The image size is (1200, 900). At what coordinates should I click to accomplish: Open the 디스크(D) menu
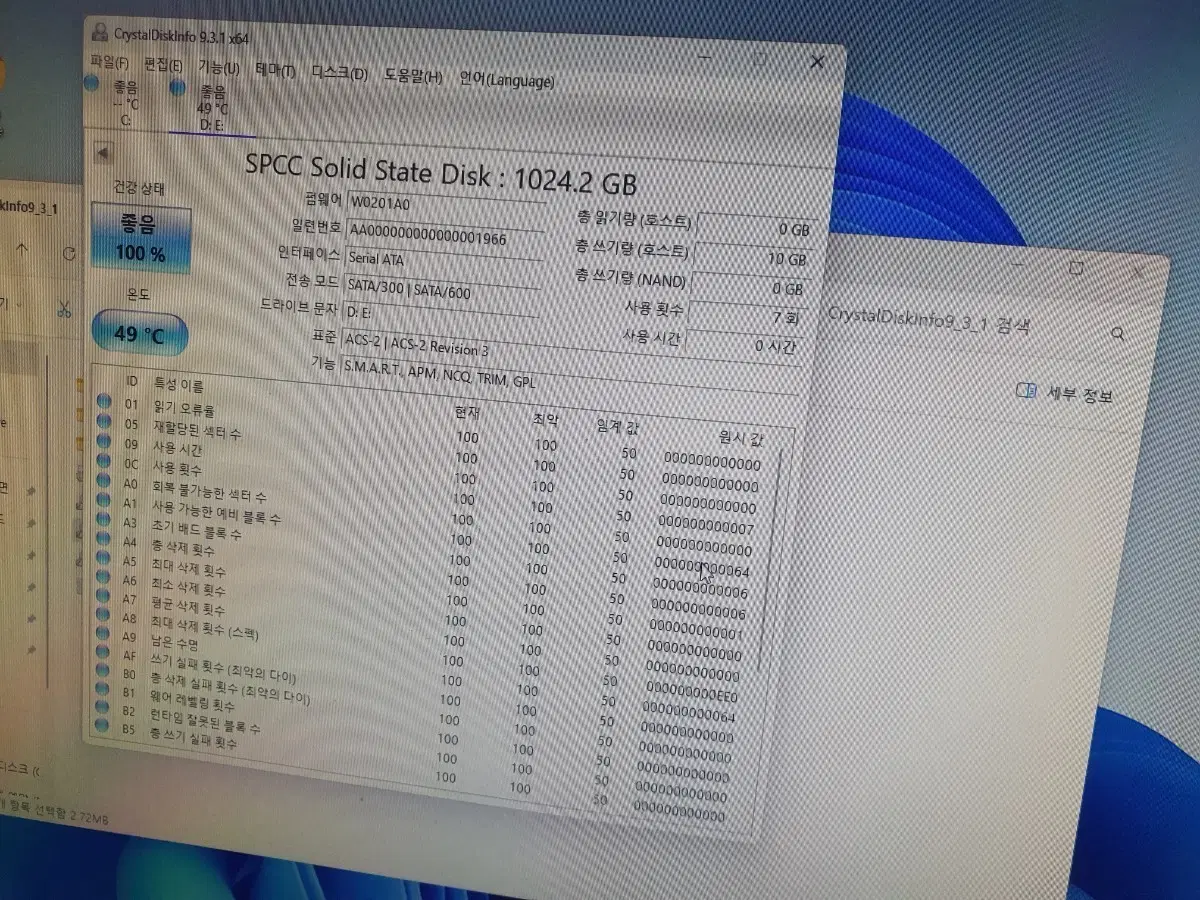339,73
